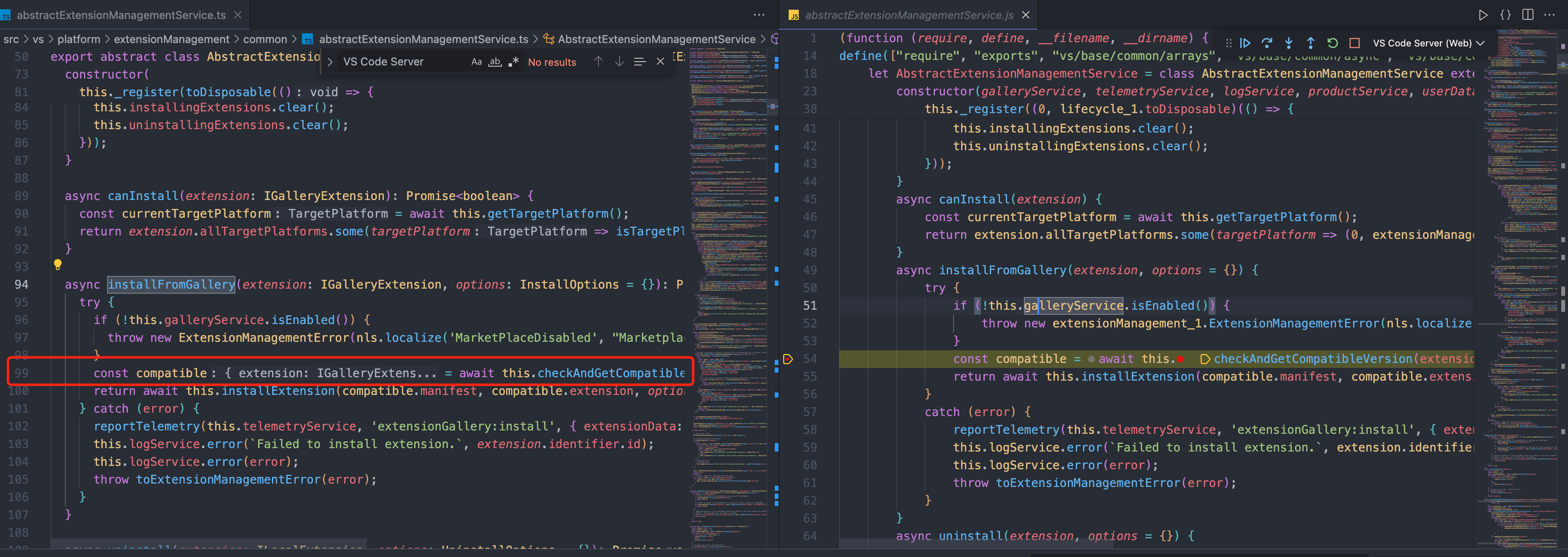Select the abstractExtensionManagementService.ts tab
This screenshot has height=557, width=1568.
pyautogui.click(x=116, y=15)
